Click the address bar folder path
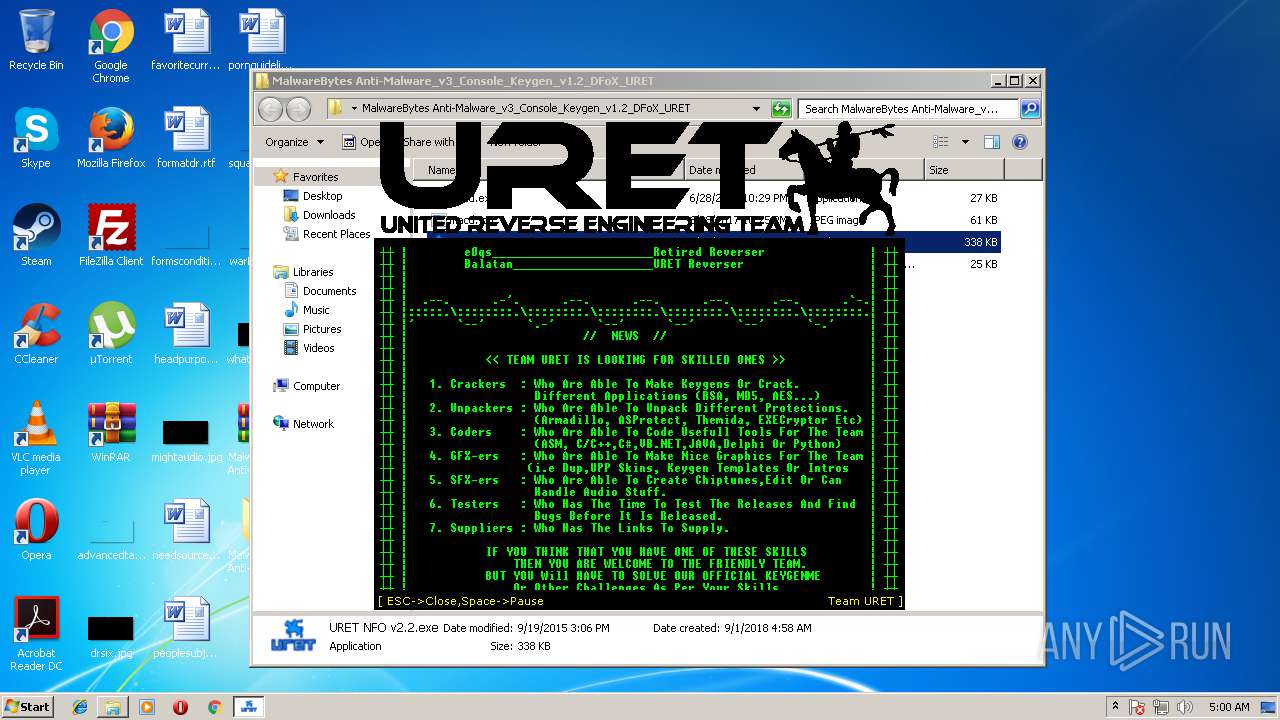 pyautogui.click(x=526, y=108)
